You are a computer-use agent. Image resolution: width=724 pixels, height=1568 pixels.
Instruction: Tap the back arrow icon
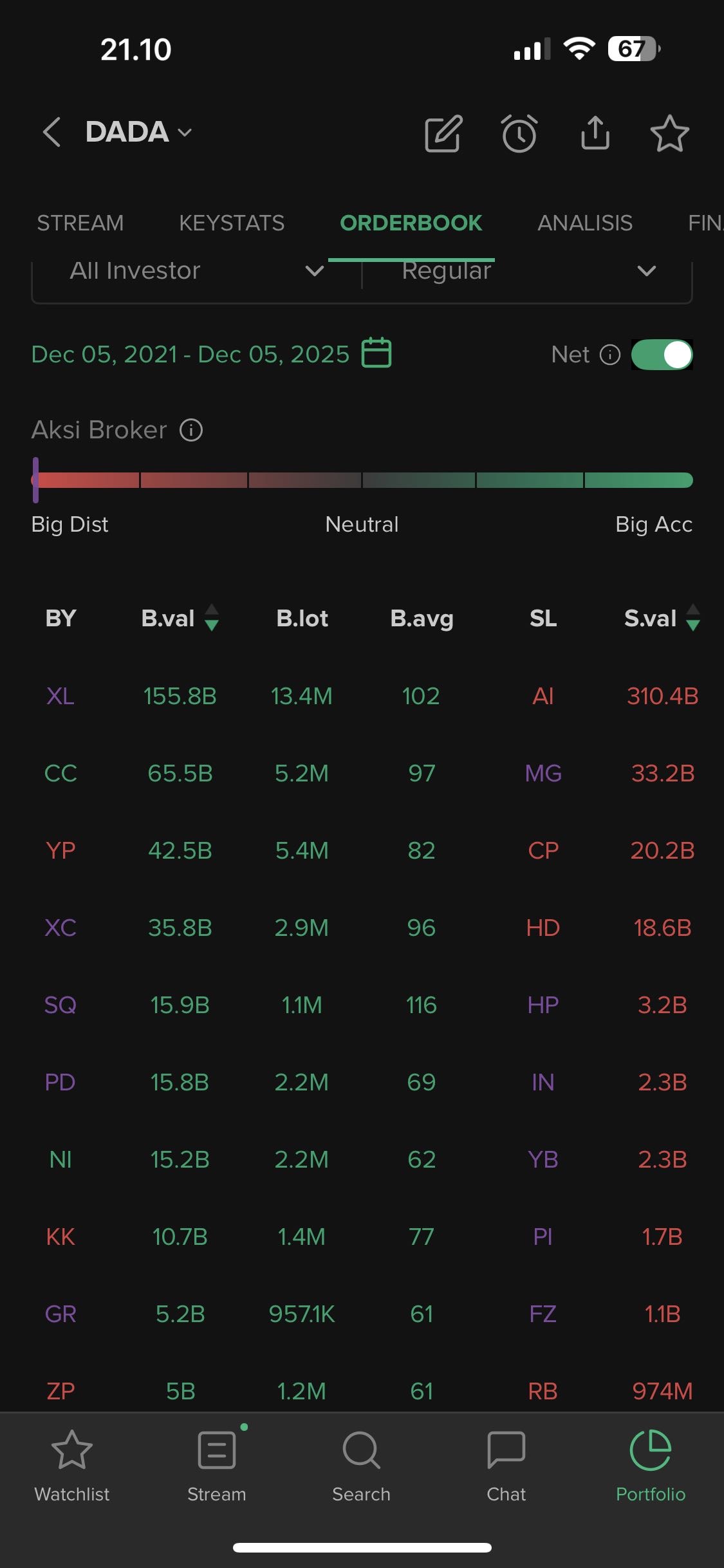click(52, 132)
